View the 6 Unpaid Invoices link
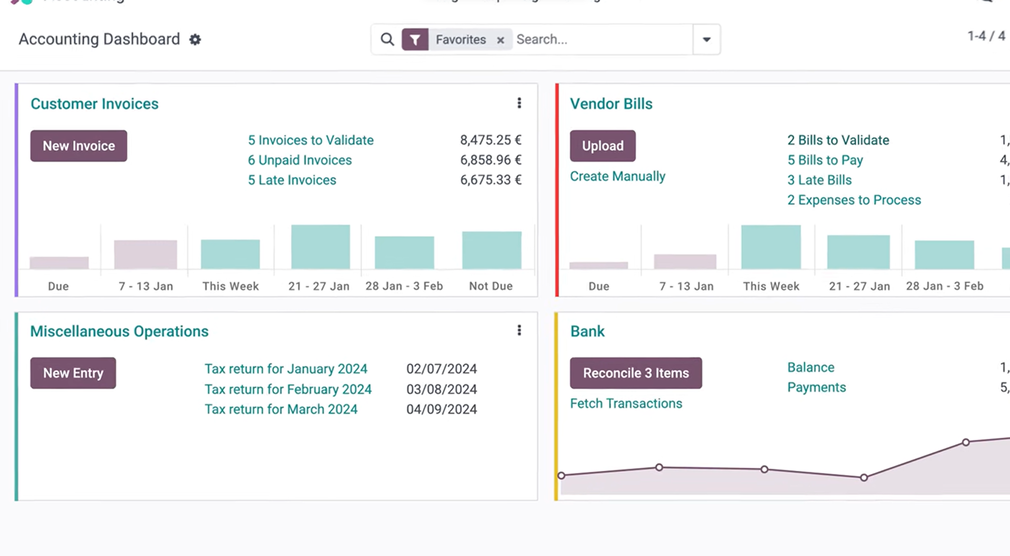 pos(299,160)
